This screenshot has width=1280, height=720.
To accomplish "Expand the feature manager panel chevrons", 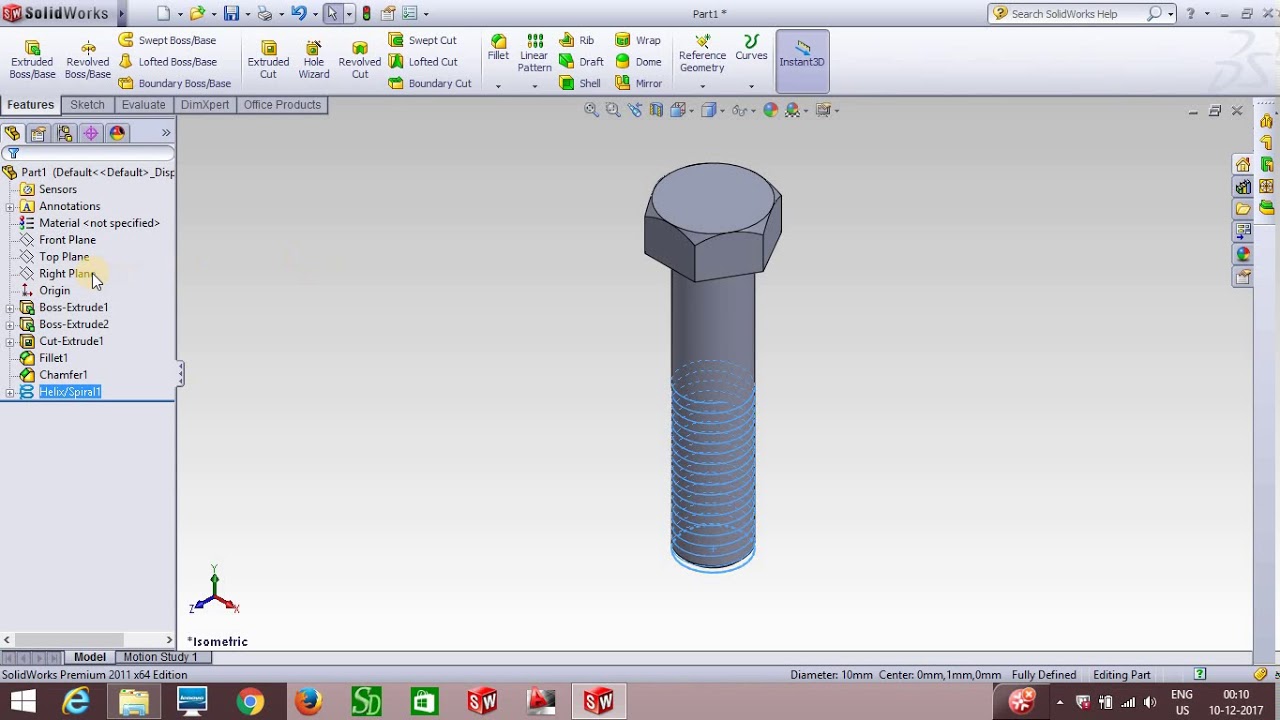I will [166, 133].
